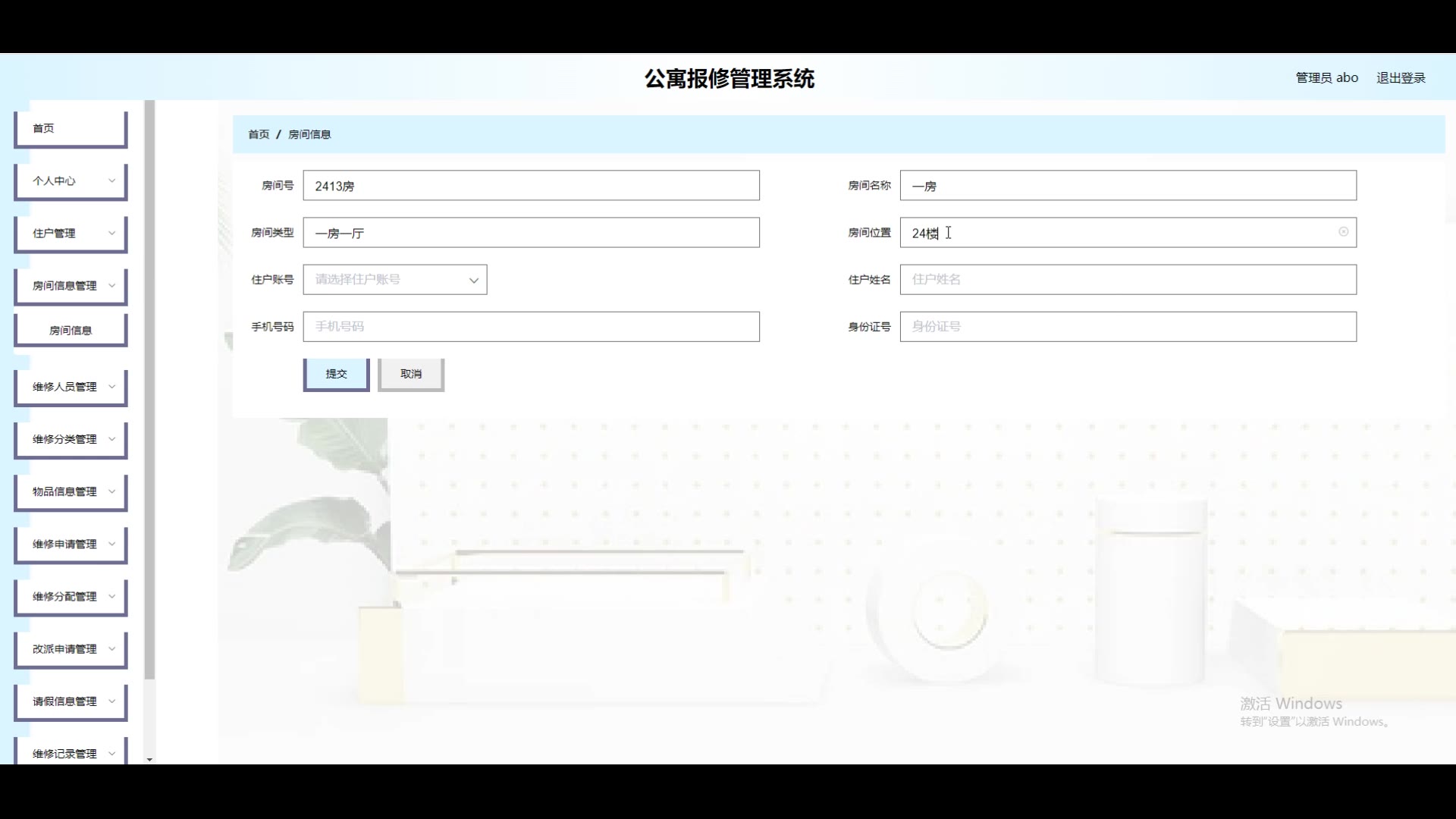Expand 维修人员管理 menu
The image size is (1456, 819).
point(70,387)
